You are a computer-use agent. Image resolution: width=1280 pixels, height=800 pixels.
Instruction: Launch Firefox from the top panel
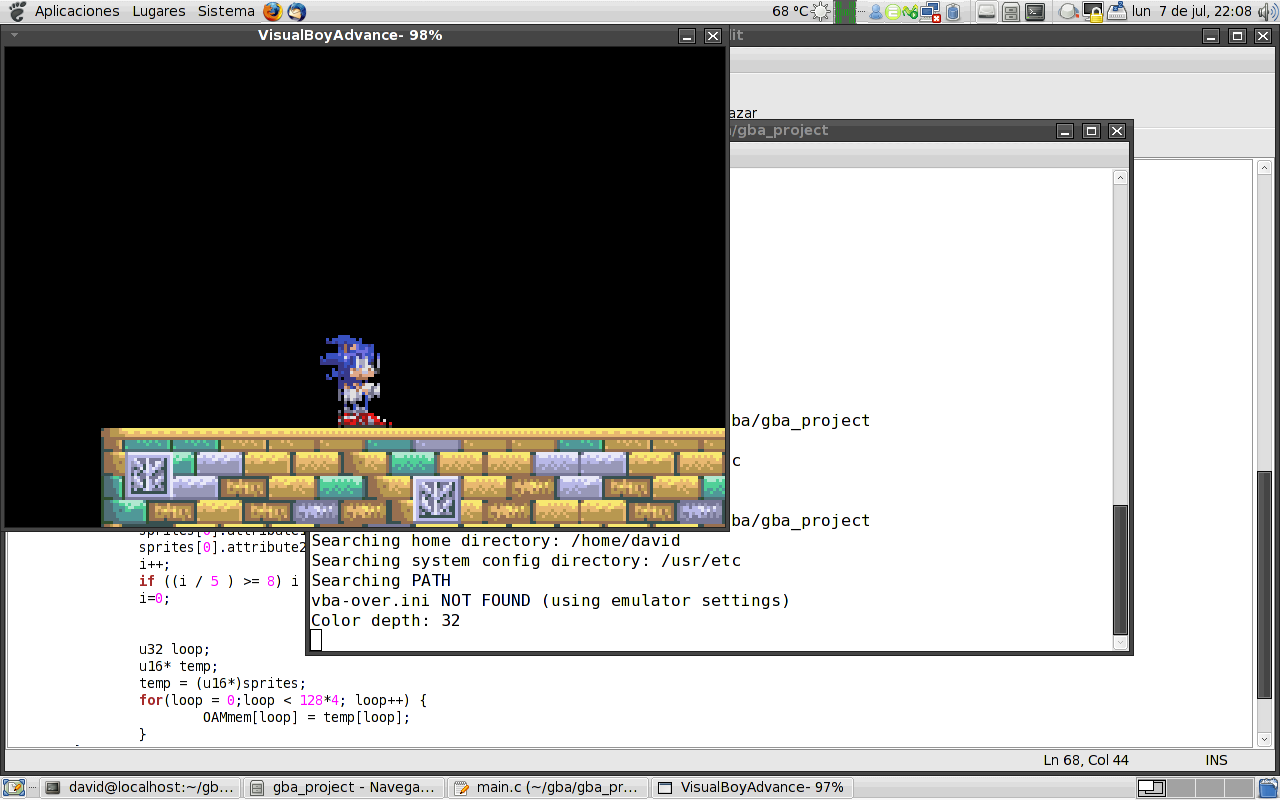273,12
